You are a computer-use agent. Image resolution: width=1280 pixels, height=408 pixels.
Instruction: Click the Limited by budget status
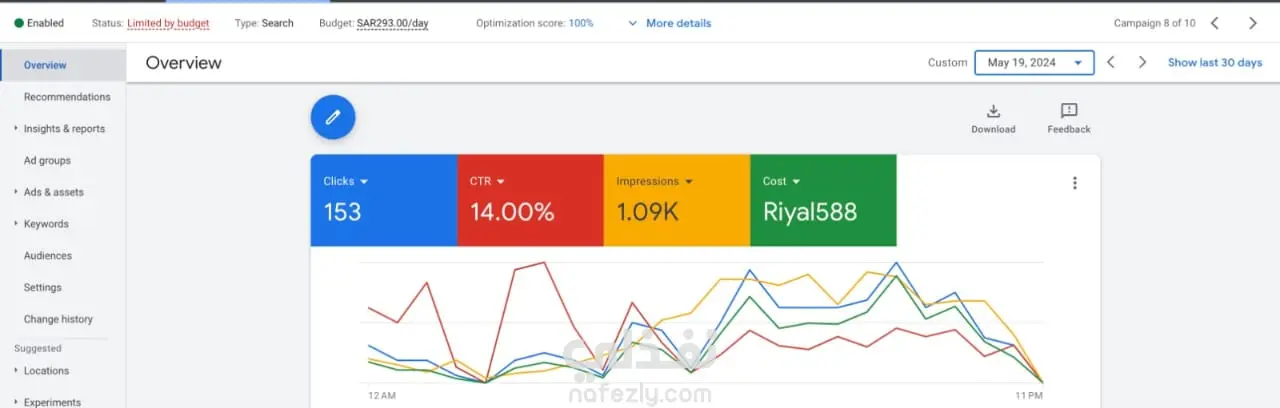tap(168, 23)
